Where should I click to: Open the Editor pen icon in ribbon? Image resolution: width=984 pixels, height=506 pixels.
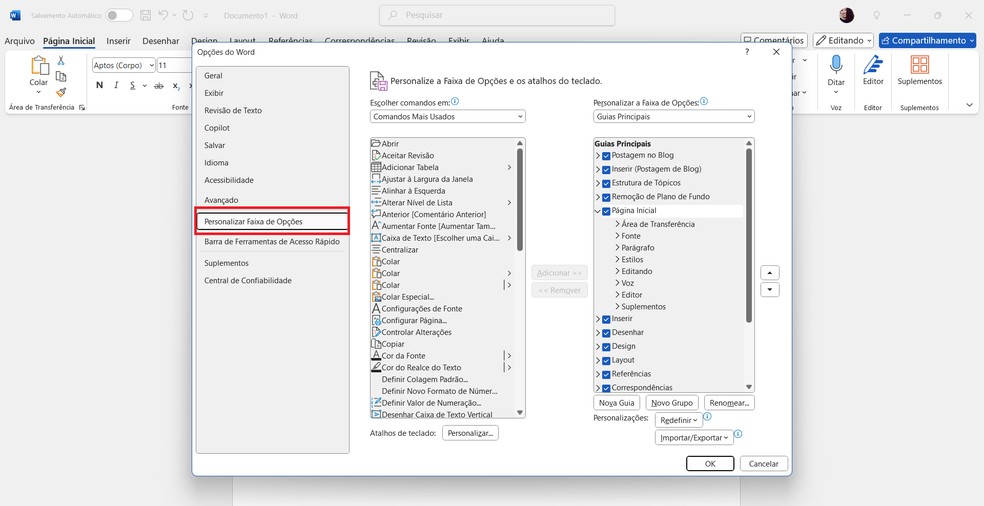pyautogui.click(x=873, y=65)
